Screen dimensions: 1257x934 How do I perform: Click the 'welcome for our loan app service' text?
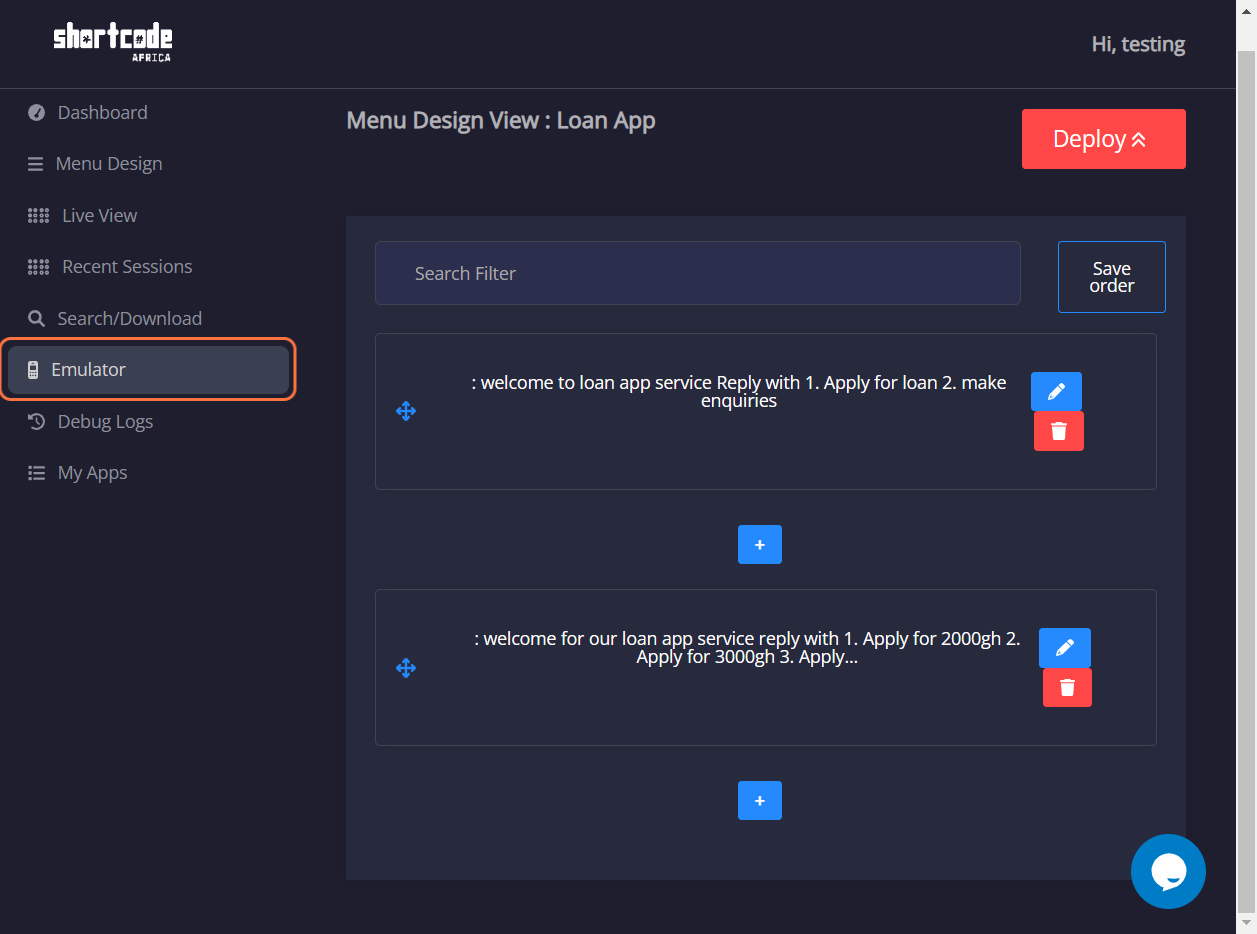747,648
